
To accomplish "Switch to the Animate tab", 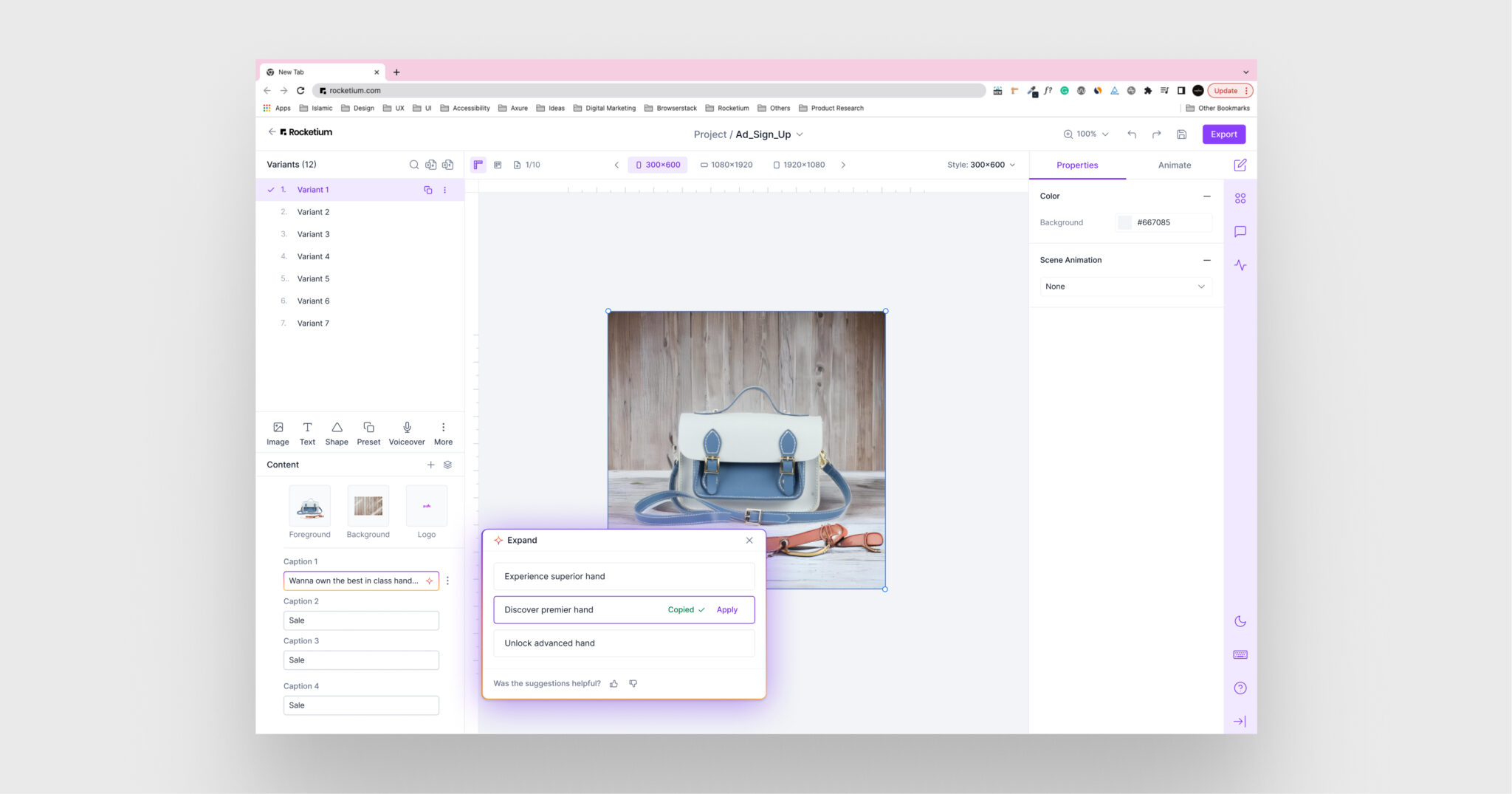I will (1174, 165).
